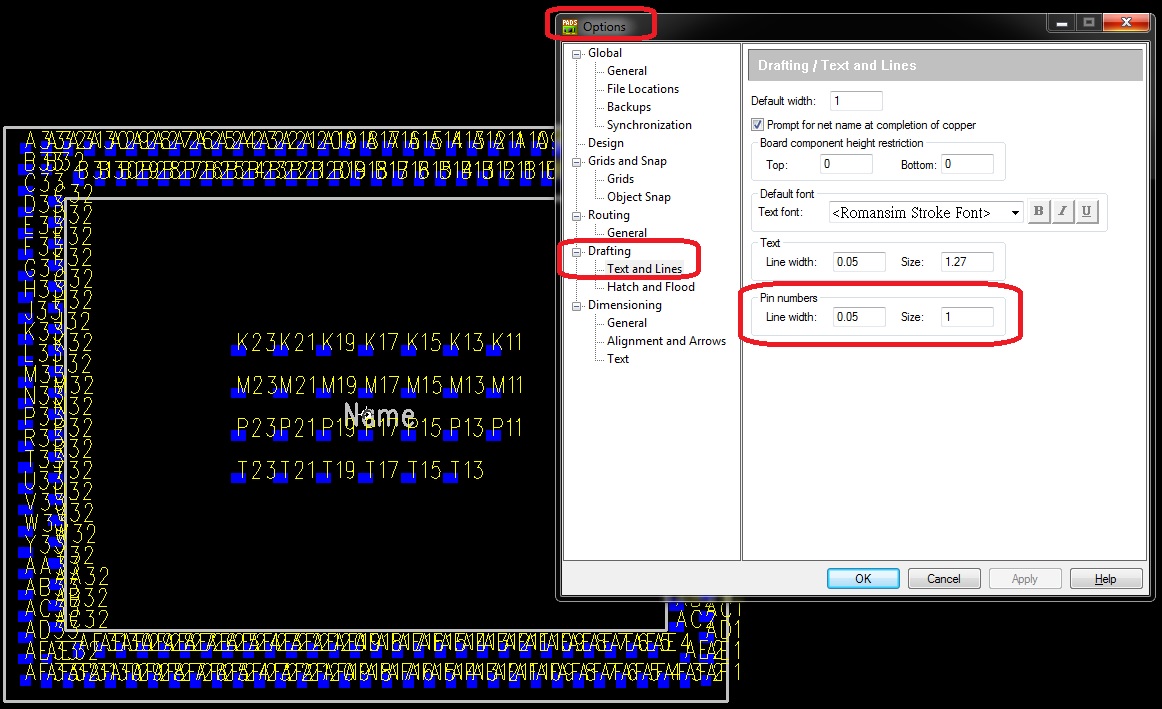Select Text and Lines tree item
The width and height of the screenshot is (1162, 709).
644,269
